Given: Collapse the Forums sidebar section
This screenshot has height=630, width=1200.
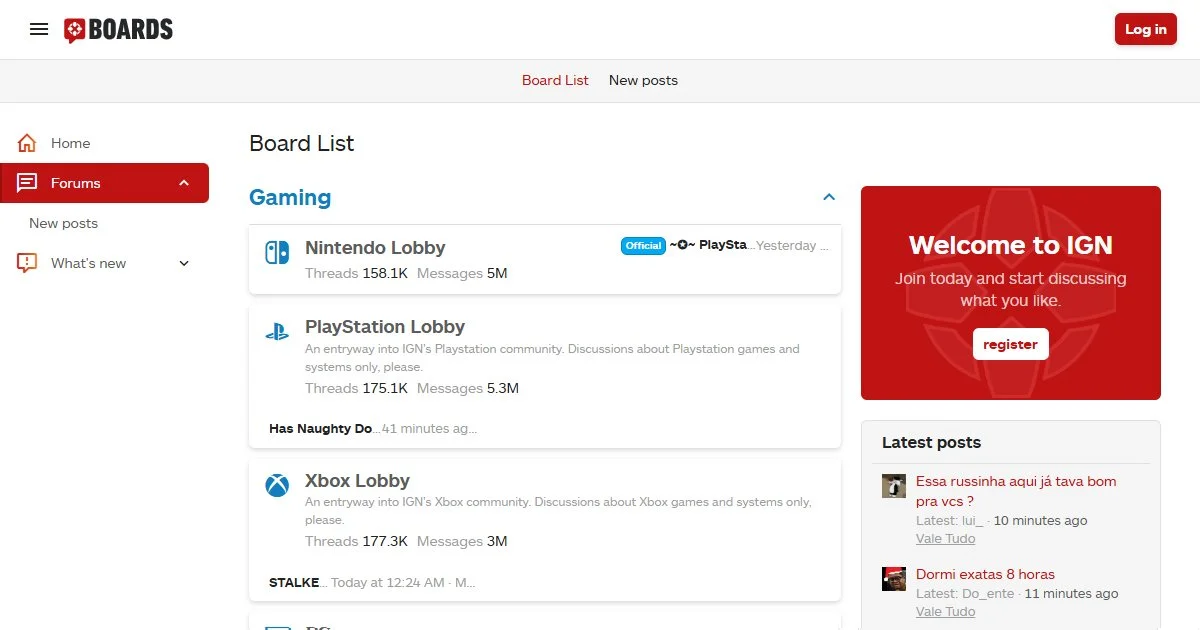Looking at the screenshot, I should tap(184, 183).
